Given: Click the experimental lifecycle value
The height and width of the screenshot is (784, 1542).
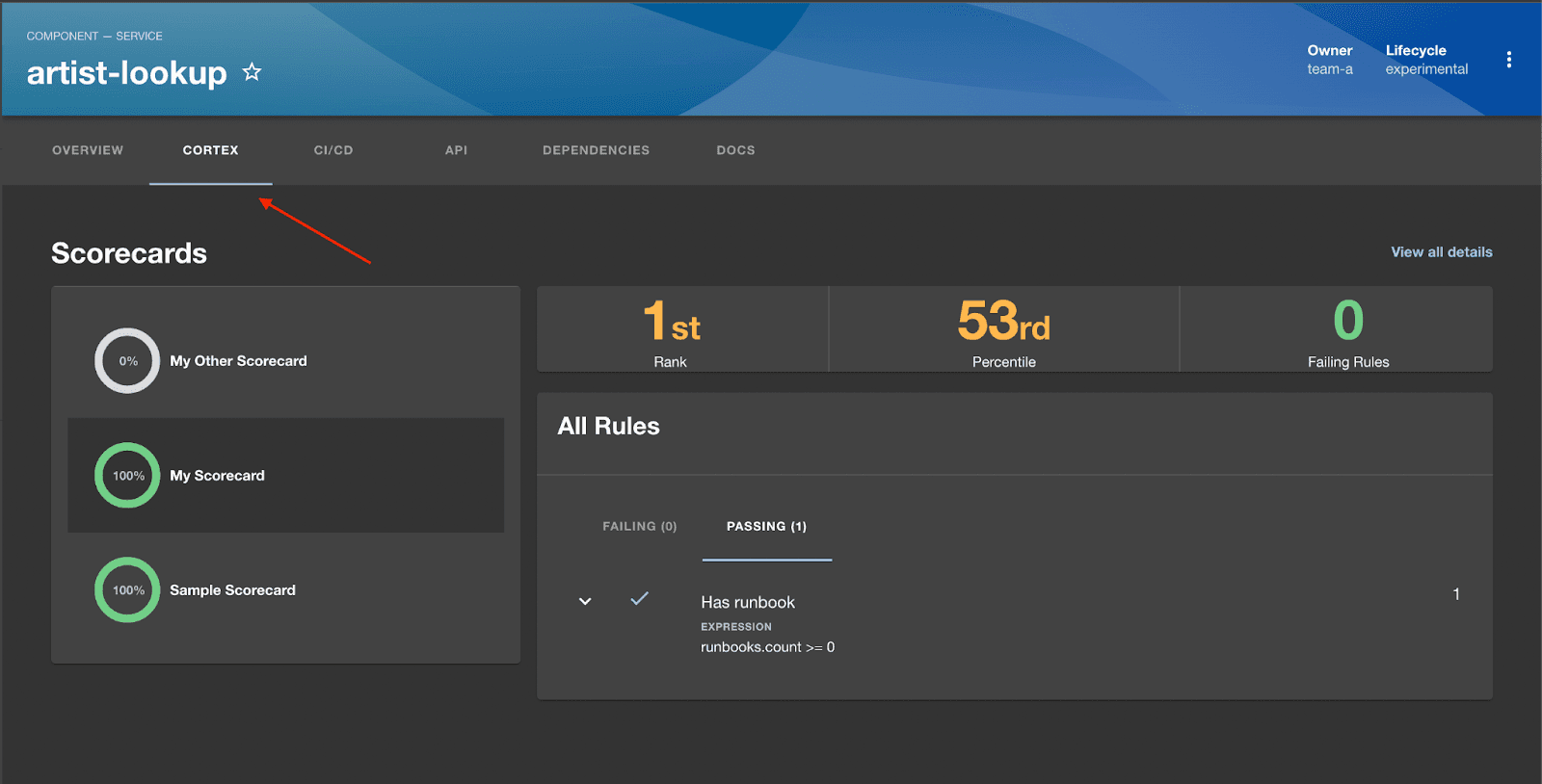Looking at the screenshot, I should point(1426,69).
